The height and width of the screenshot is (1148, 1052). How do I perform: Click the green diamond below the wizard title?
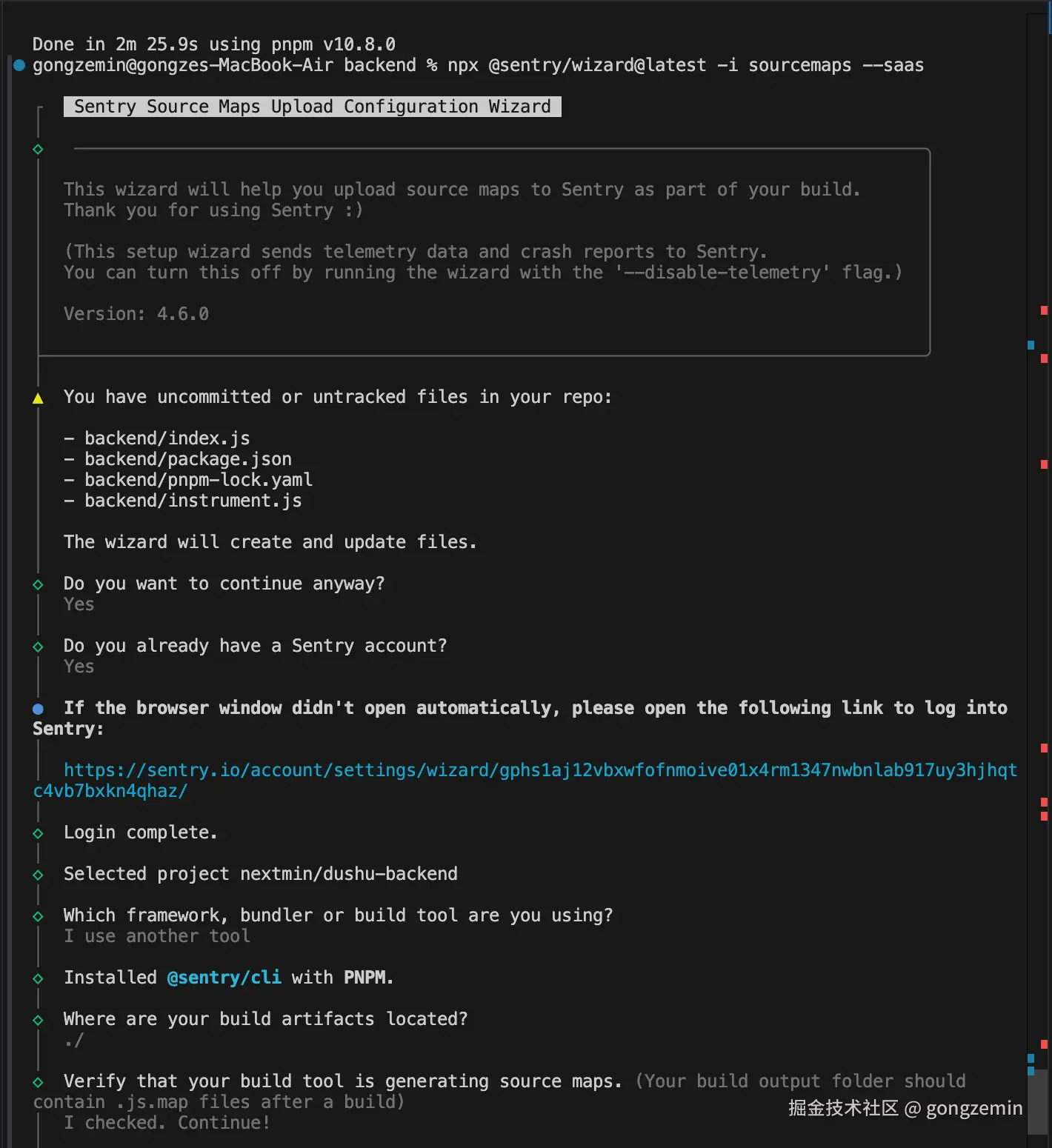tap(38, 149)
